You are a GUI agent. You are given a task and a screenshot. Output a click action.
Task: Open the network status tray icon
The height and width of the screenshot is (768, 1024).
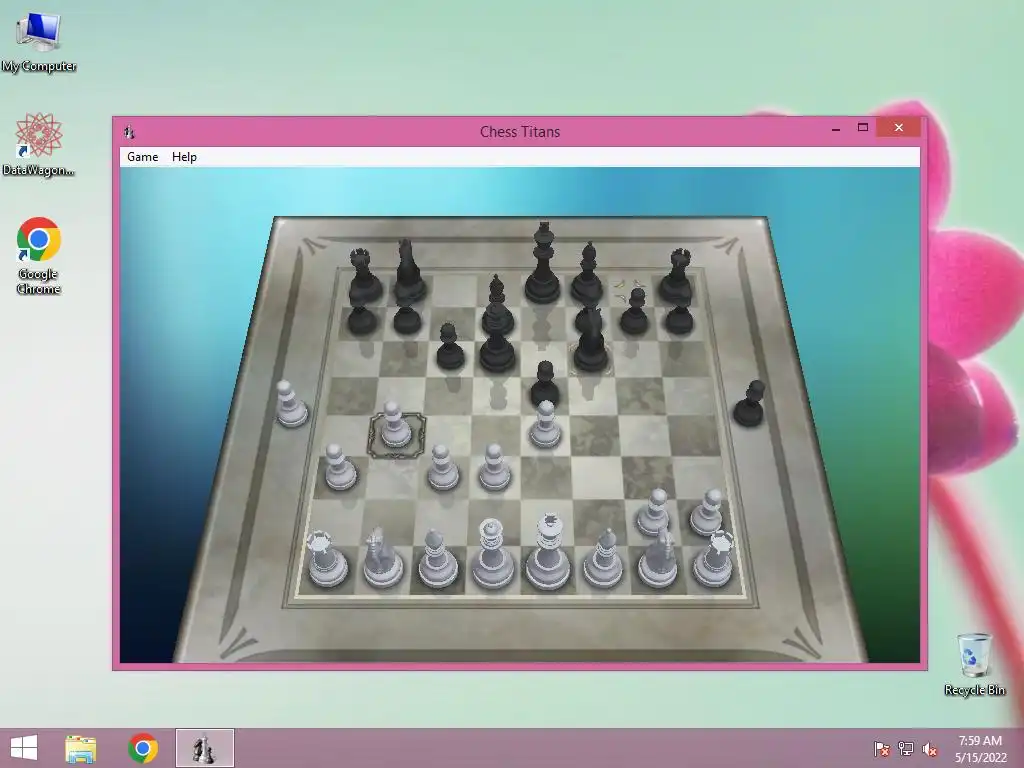click(906, 749)
